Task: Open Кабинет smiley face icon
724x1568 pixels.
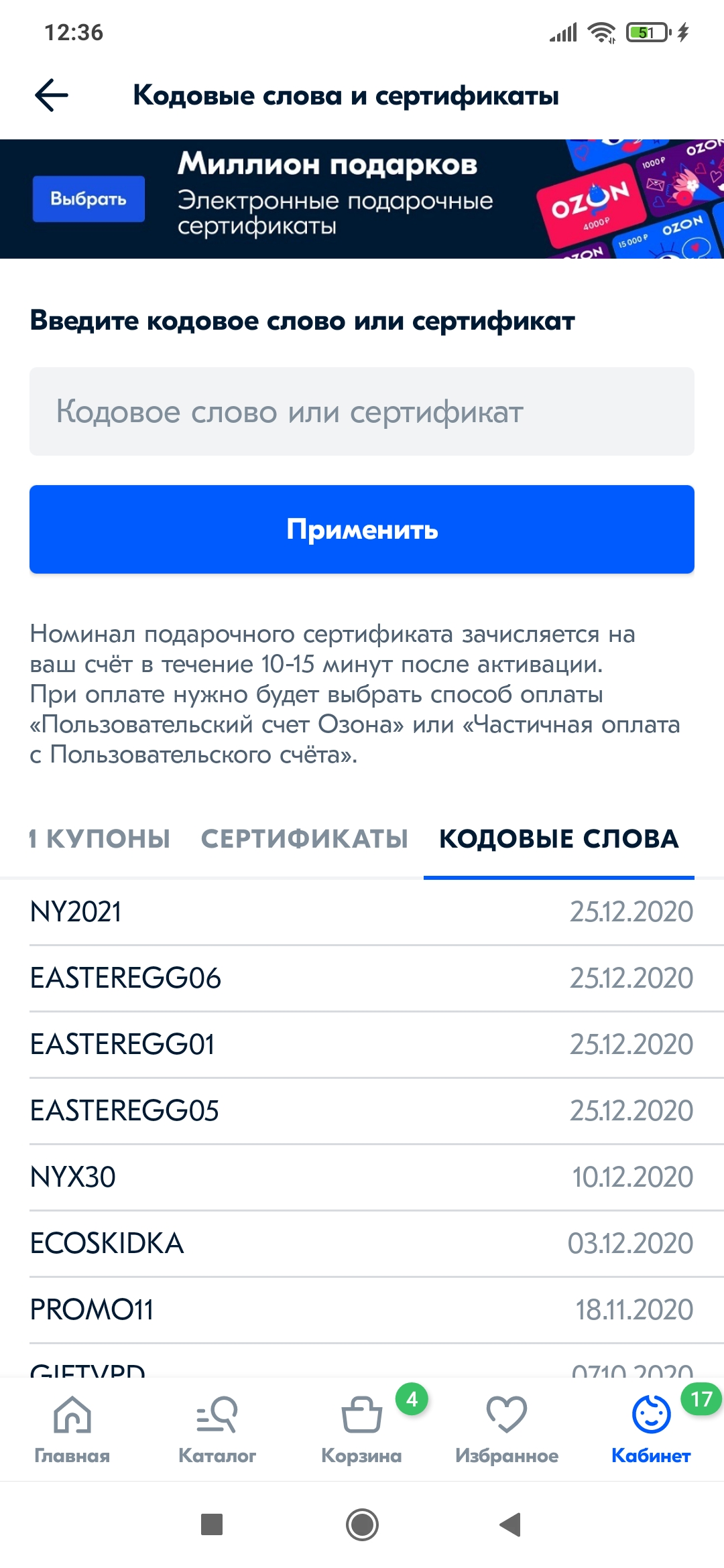Action: [652, 1414]
